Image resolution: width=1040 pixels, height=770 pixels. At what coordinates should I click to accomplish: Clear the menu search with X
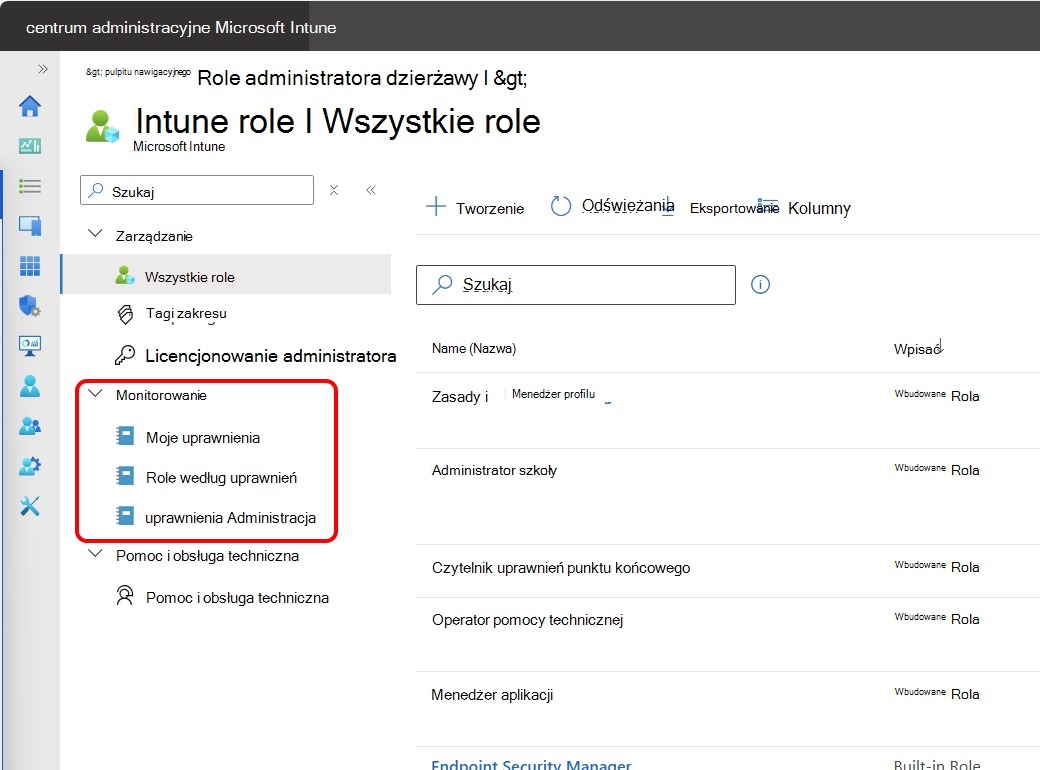coord(334,190)
